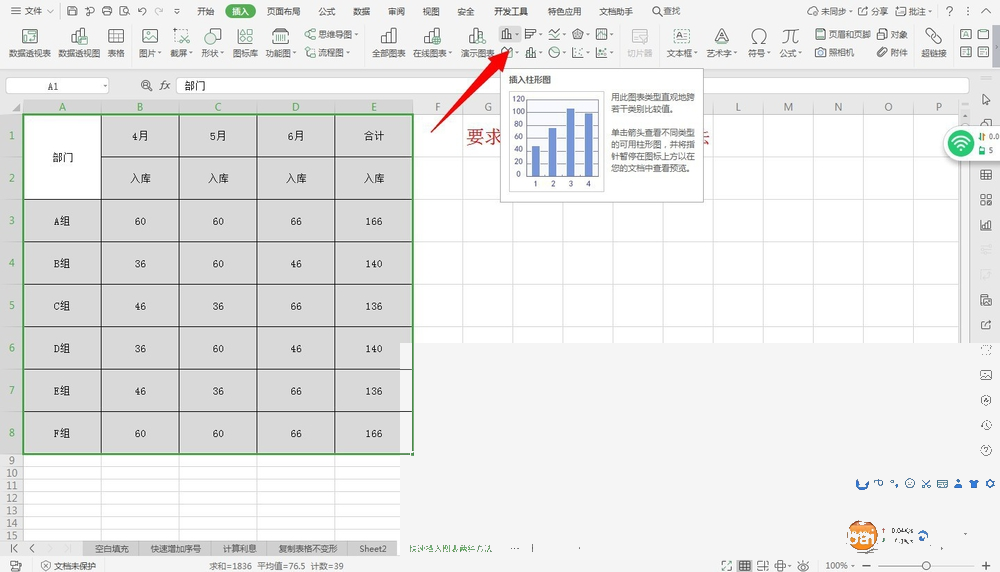This screenshot has height=572, width=1000.
Task: Open the help question mark icon
Action: click(x=950, y=11)
